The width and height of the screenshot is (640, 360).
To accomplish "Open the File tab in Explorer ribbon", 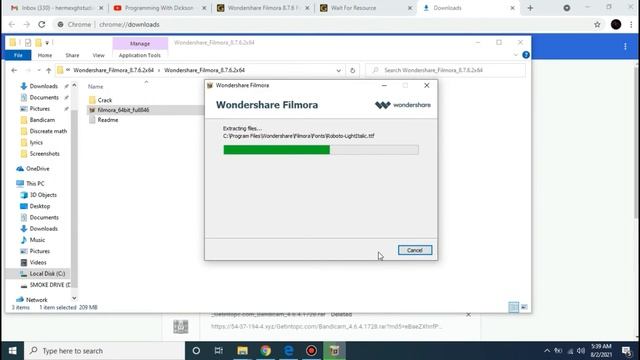I will [18, 55].
